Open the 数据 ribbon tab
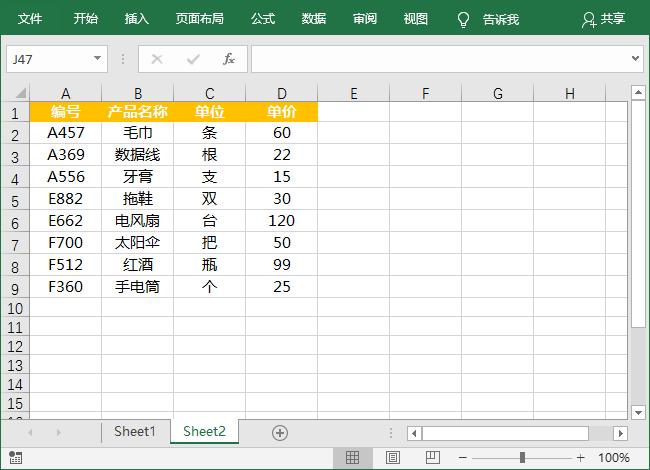The image size is (650, 470). pos(314,19)
